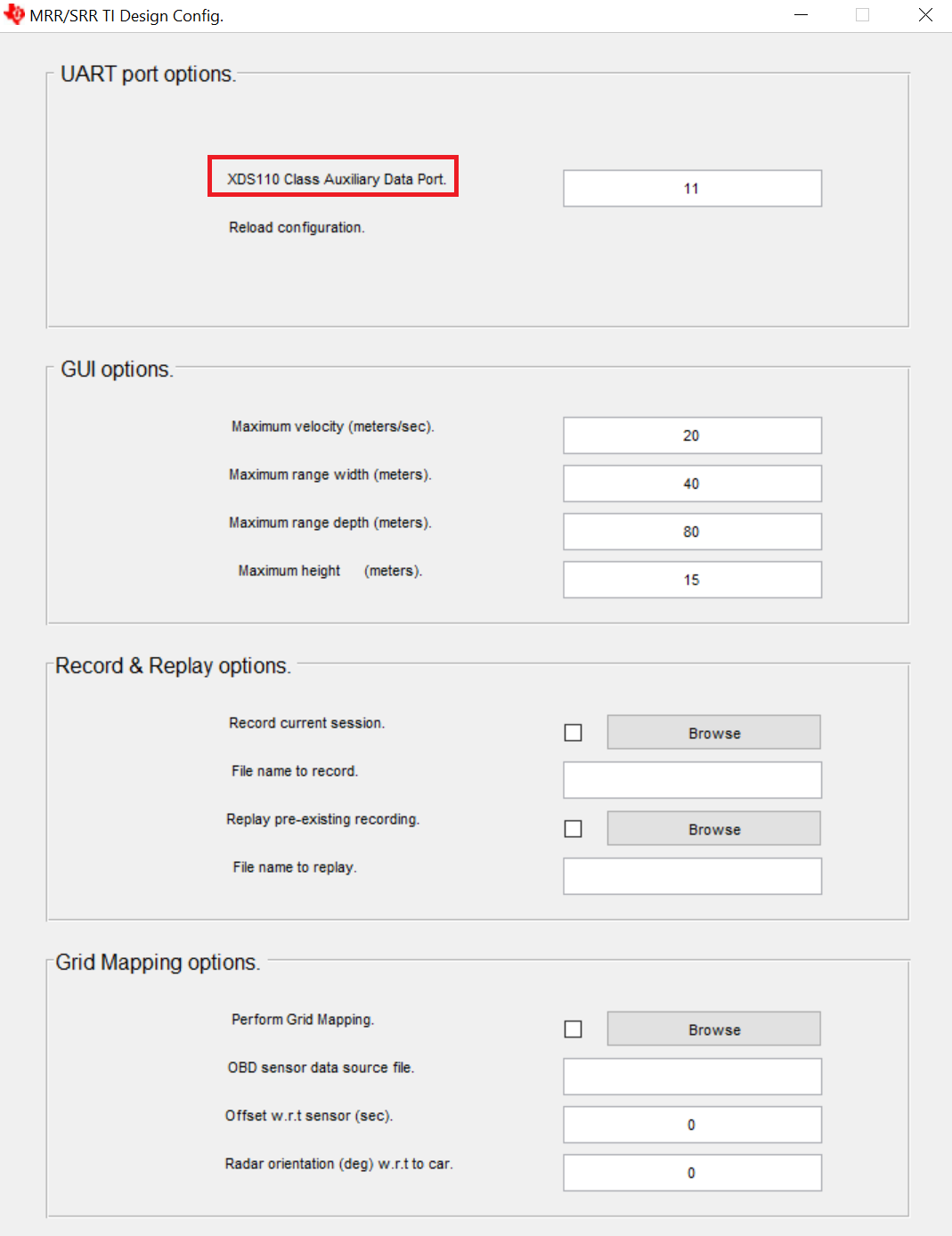The height and width of the screenshot is (1236, 952).
Task: Click the 'Replay pre-existing recording.' label
Action: (323, 819)
